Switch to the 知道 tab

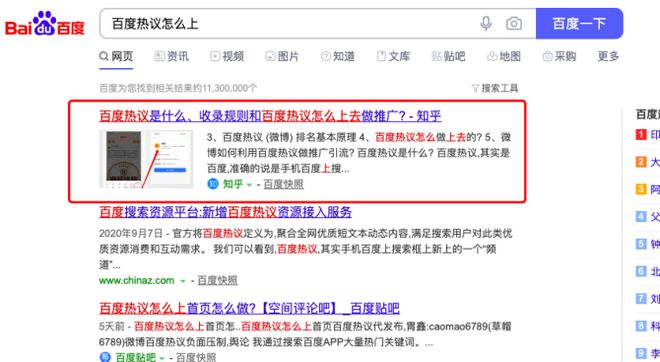pyautogui.click(x=338, y=56)
